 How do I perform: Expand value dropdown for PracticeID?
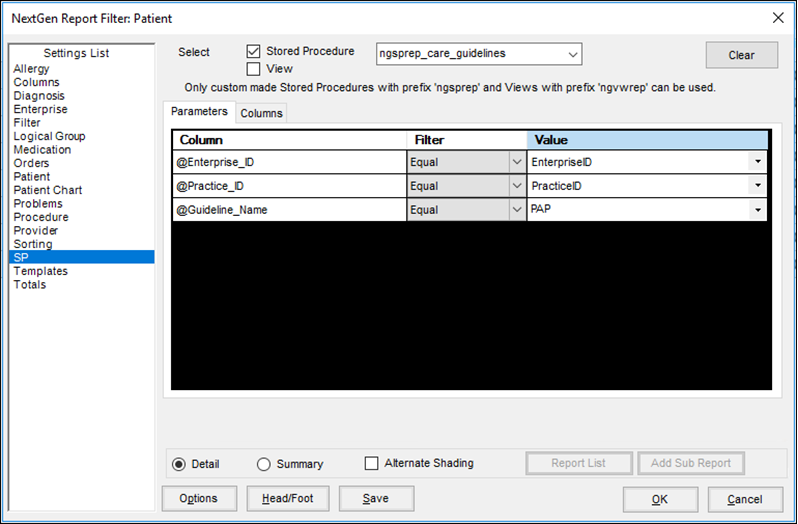click(x=758, y=186)
